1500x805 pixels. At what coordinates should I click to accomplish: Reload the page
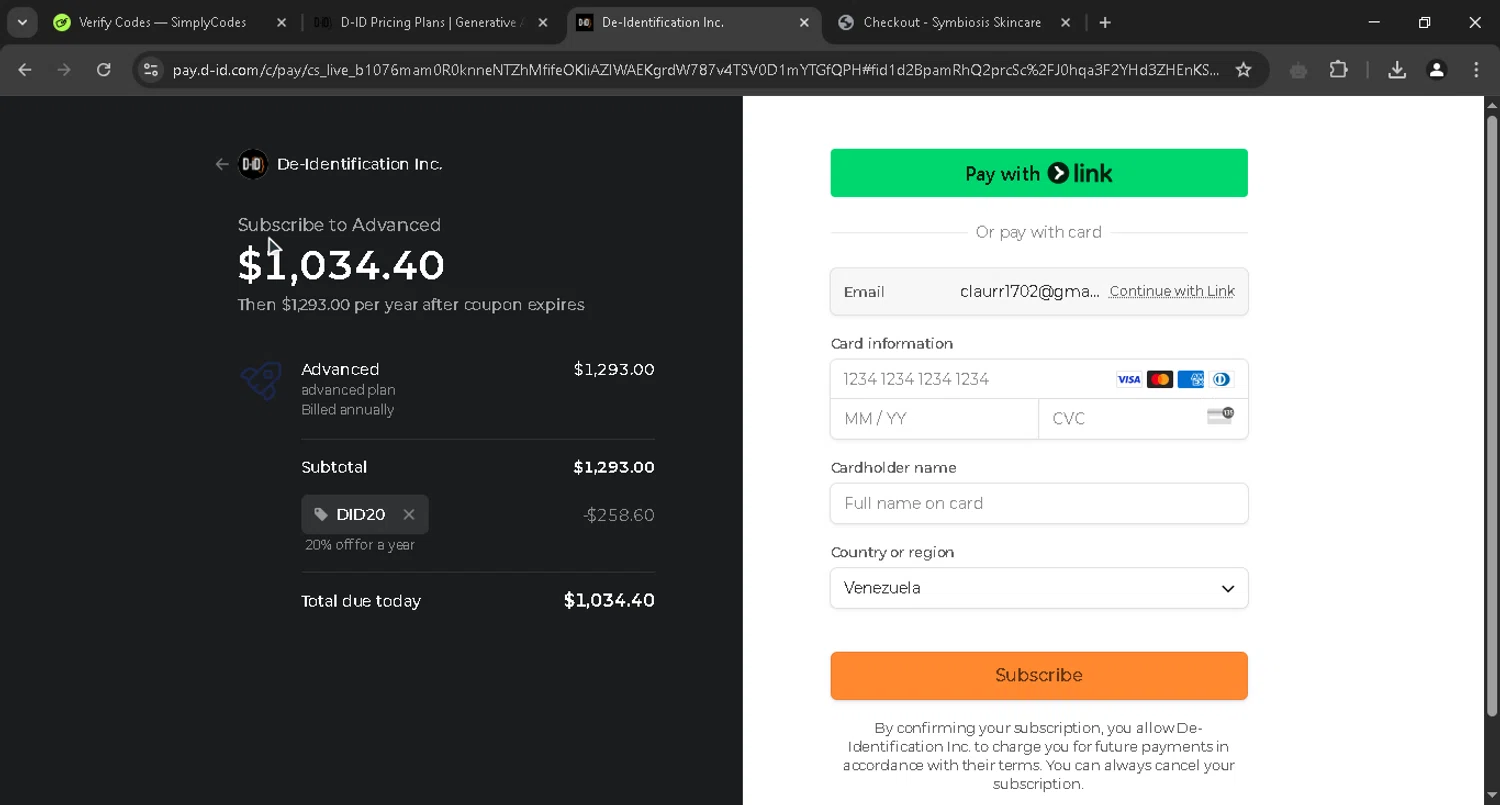[104, 69]
